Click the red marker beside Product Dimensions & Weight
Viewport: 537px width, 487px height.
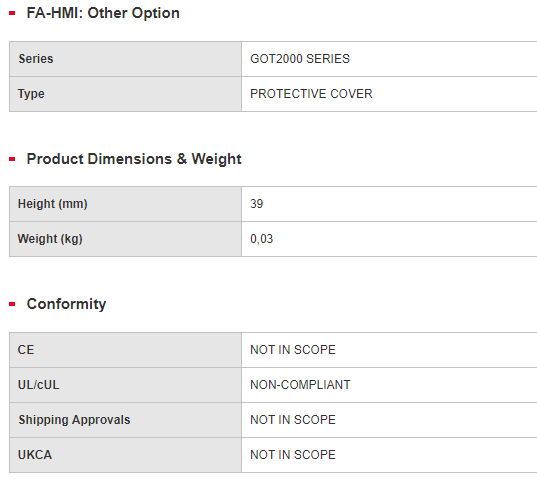point(12,159)
